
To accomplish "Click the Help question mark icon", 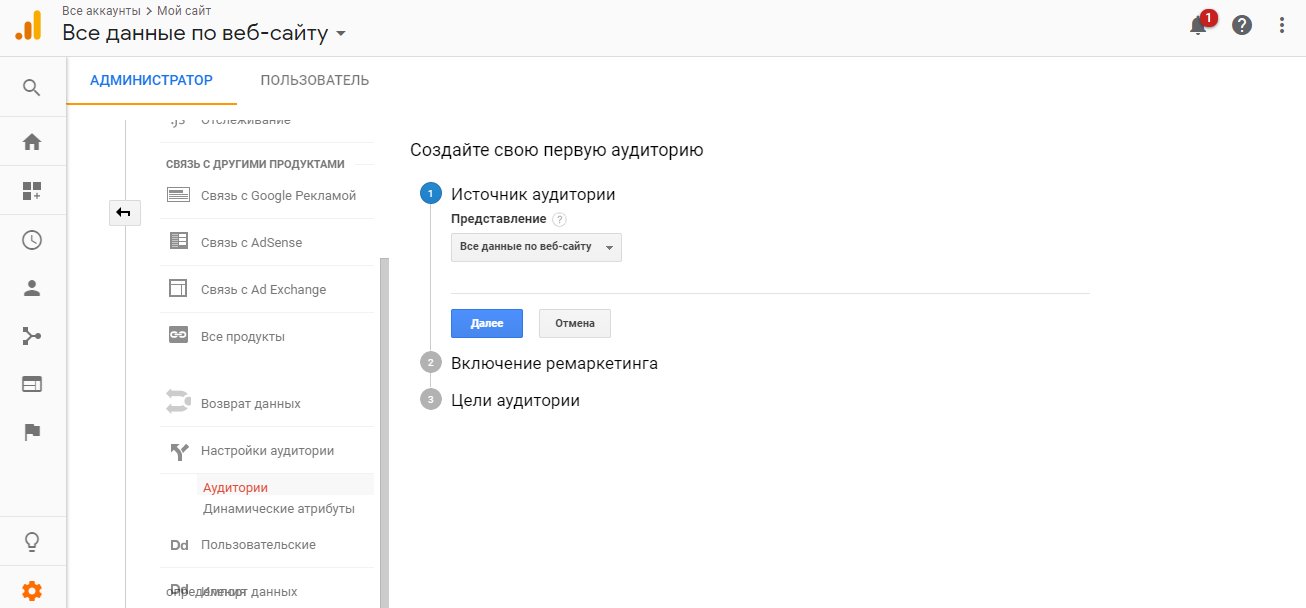I will tap(1241, 25).
